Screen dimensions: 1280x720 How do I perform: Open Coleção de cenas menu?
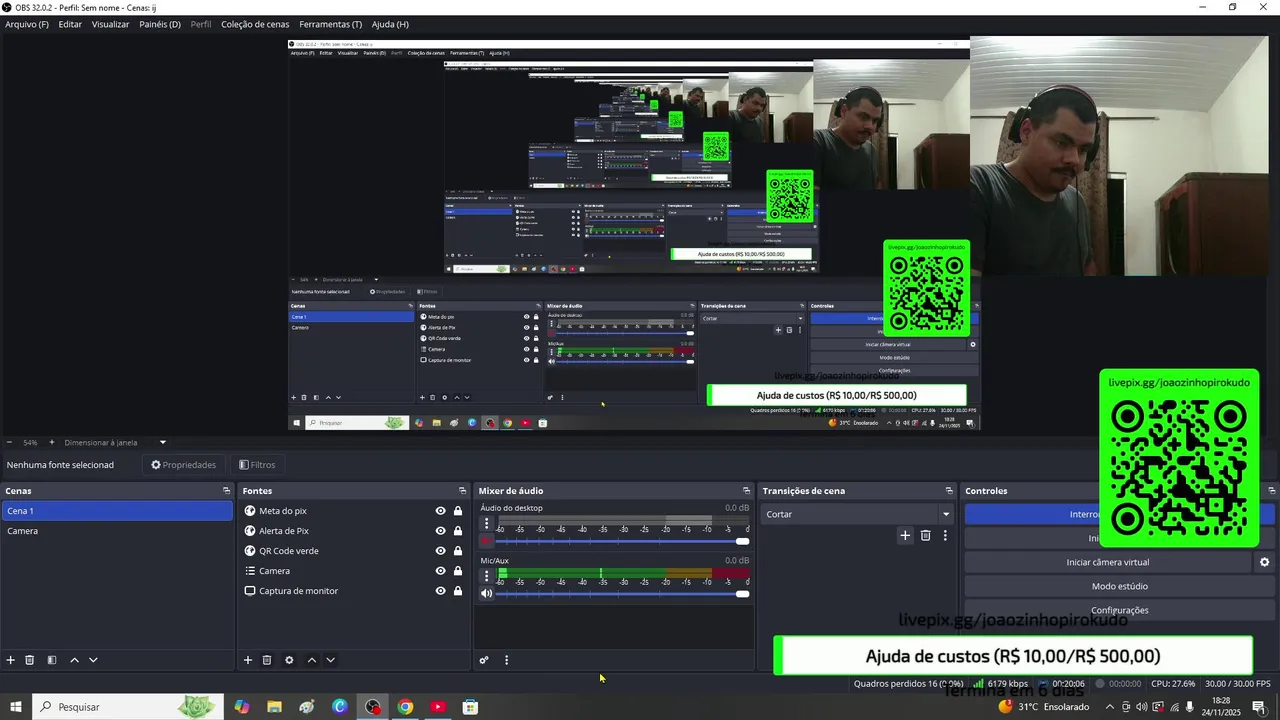255,24
